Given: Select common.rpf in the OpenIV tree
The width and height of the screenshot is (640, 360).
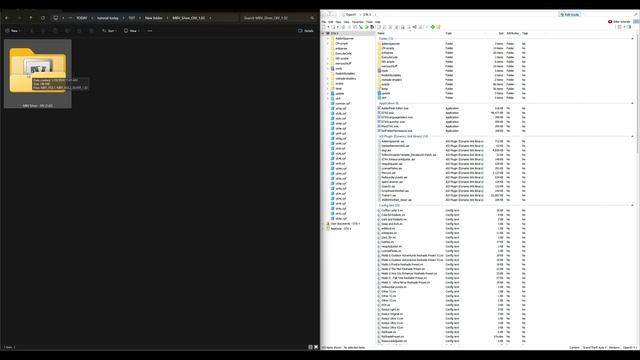Looking at the screenshot, I should 342,103.
